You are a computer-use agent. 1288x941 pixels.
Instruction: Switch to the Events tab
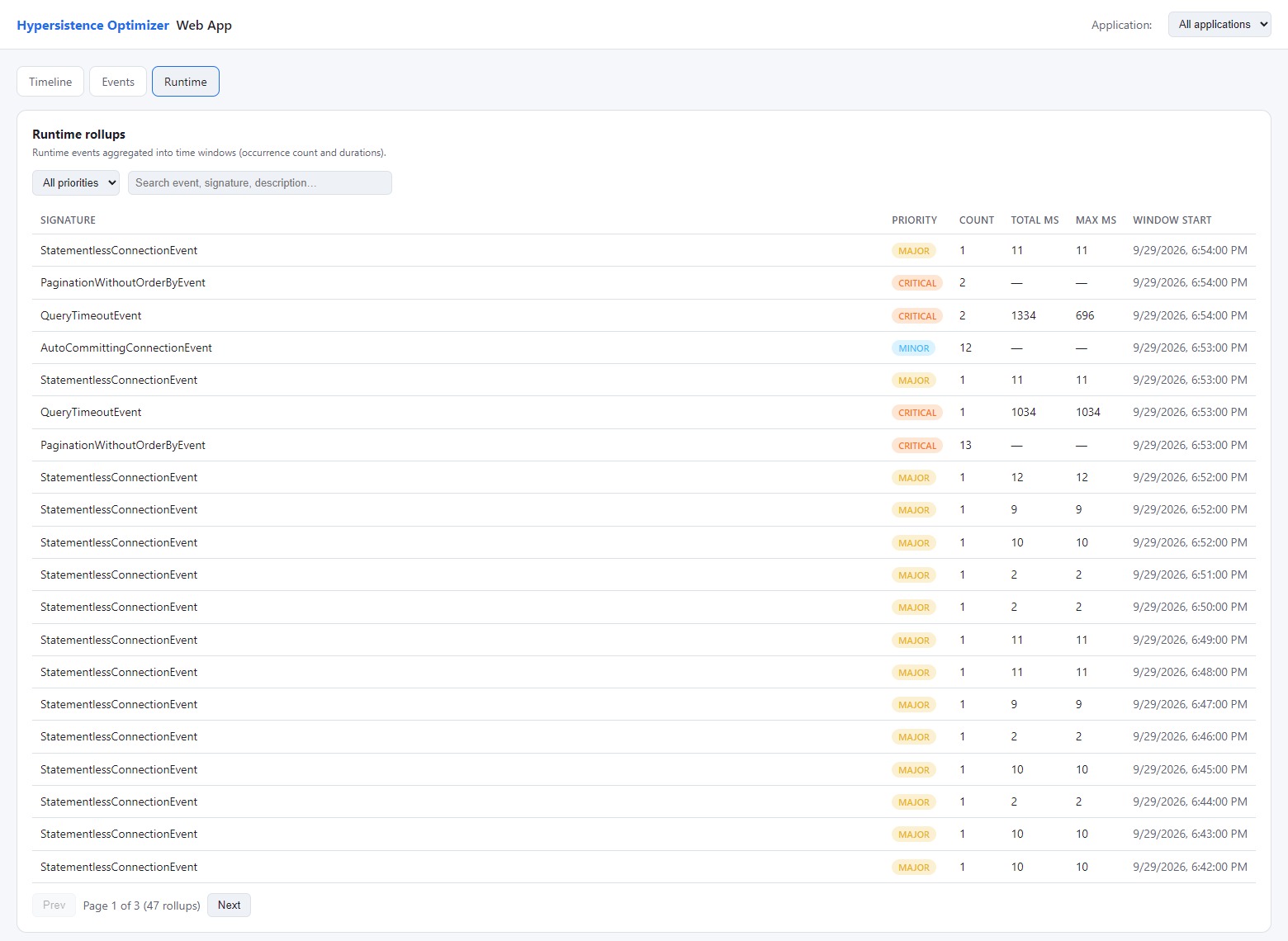[118, 82]
